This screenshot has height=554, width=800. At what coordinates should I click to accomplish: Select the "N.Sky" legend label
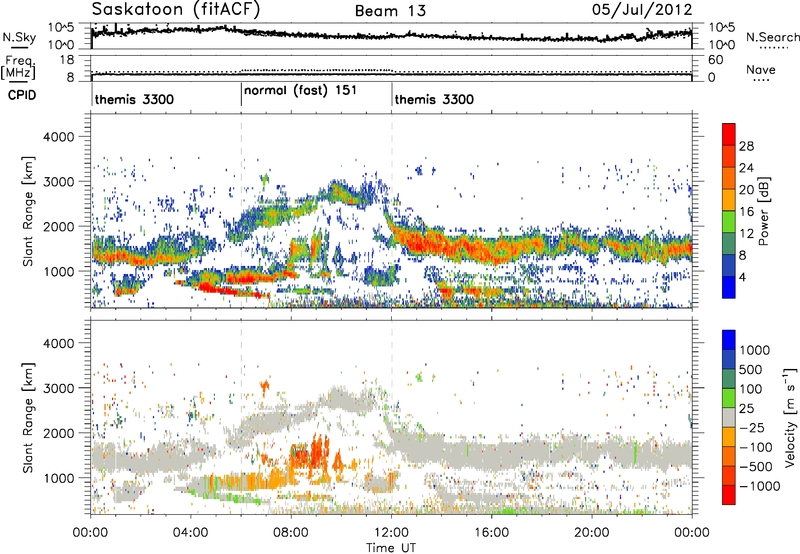(x=19, y=37)
